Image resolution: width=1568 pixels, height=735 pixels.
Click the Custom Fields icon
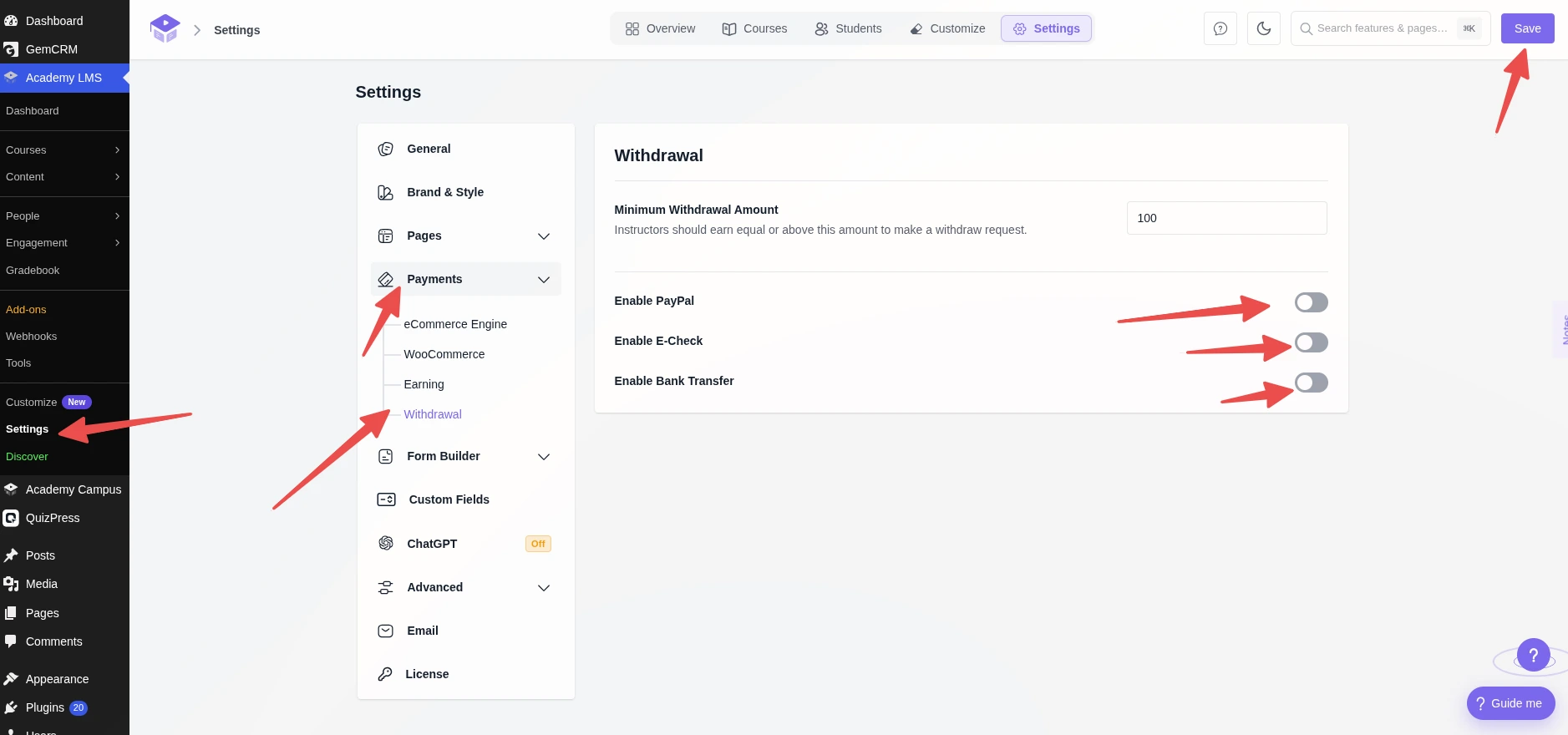coord(387,499)
